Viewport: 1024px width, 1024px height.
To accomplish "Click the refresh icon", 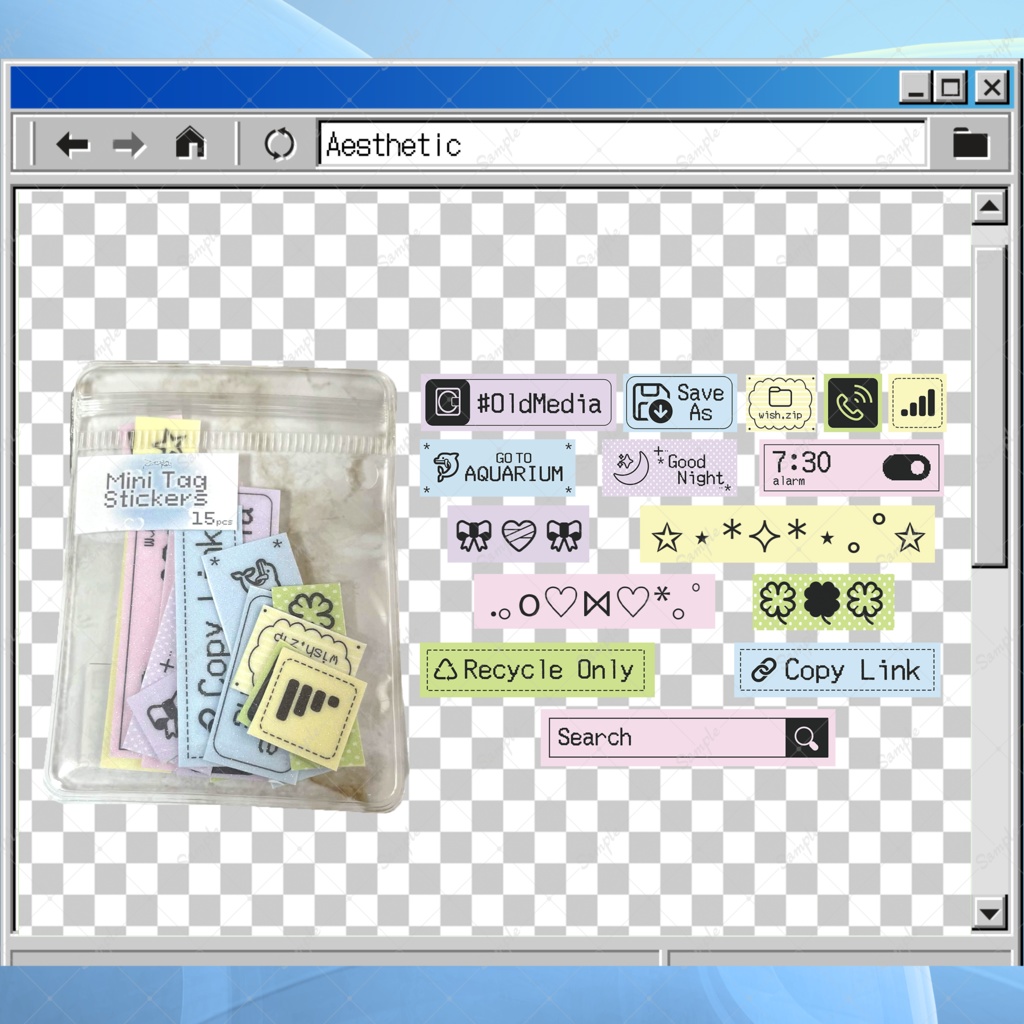I will pyautogui.click(x=280, y=144).
